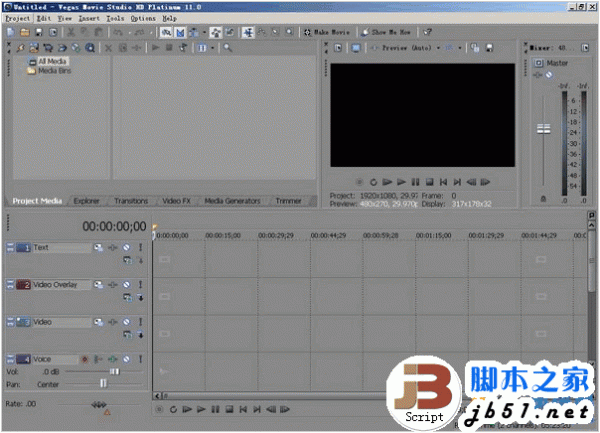Arm the Voice track for record
Screen dimensions: 600x433
[85, 359]
